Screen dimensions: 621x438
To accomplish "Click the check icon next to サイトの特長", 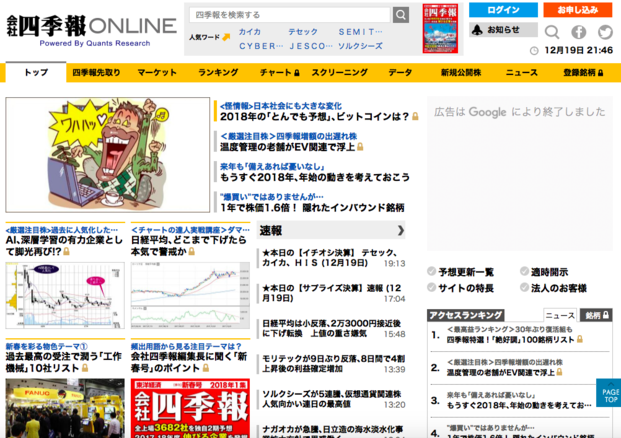I will [x=432, y=287].
